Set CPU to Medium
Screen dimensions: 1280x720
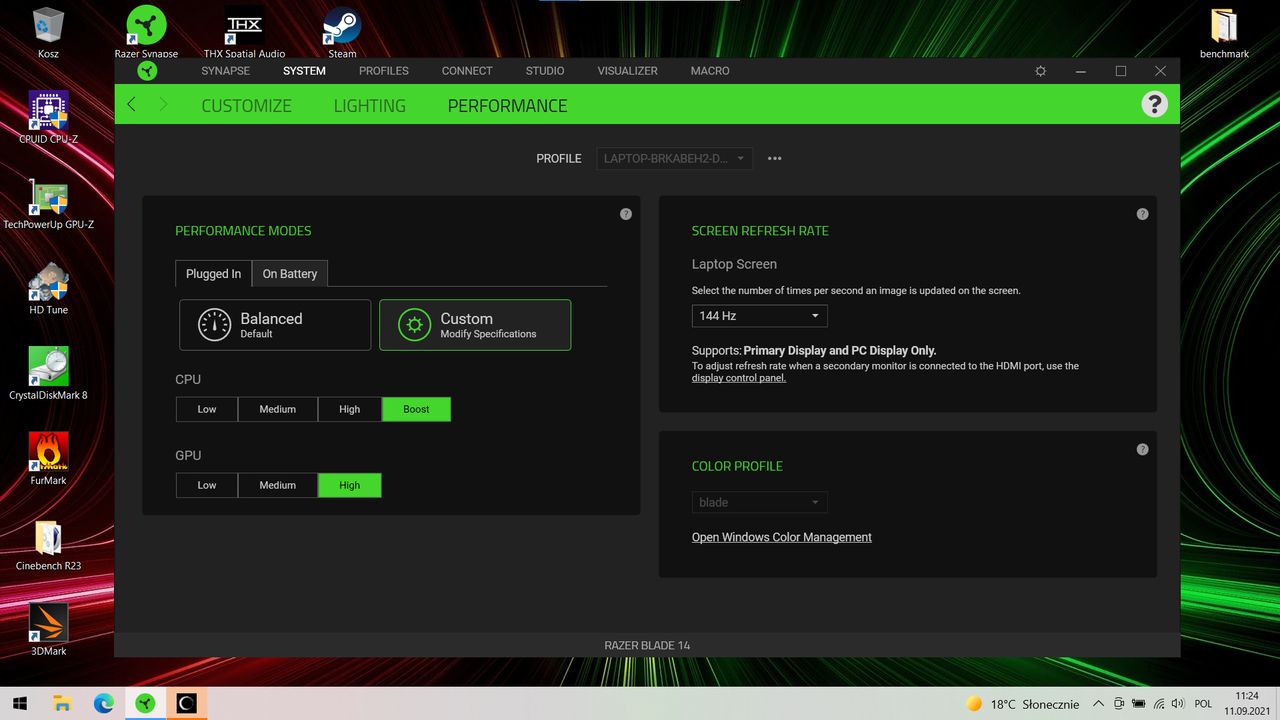(x=278, y=409)
